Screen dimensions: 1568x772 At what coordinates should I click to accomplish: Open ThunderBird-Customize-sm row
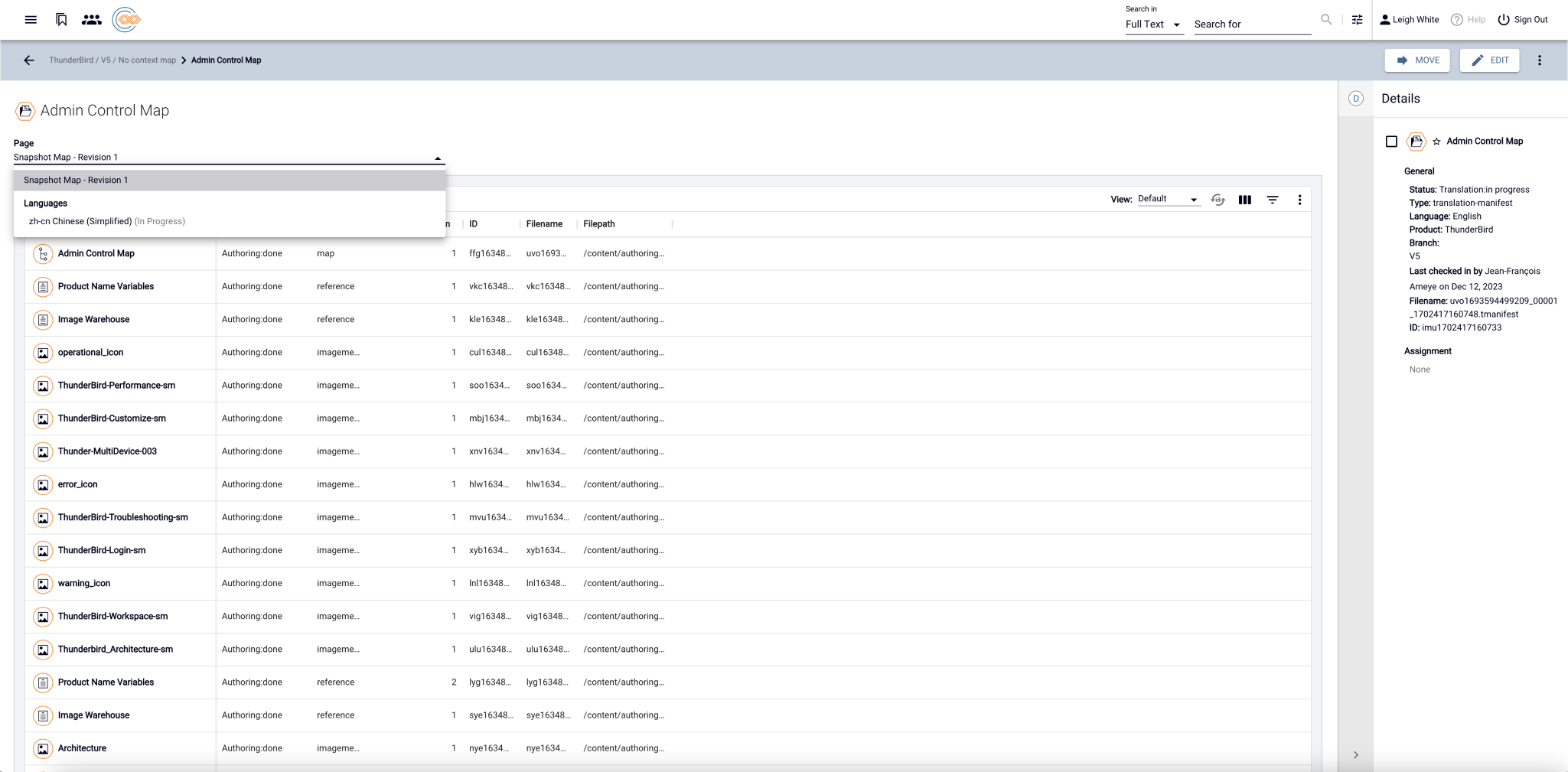[112, 419]
